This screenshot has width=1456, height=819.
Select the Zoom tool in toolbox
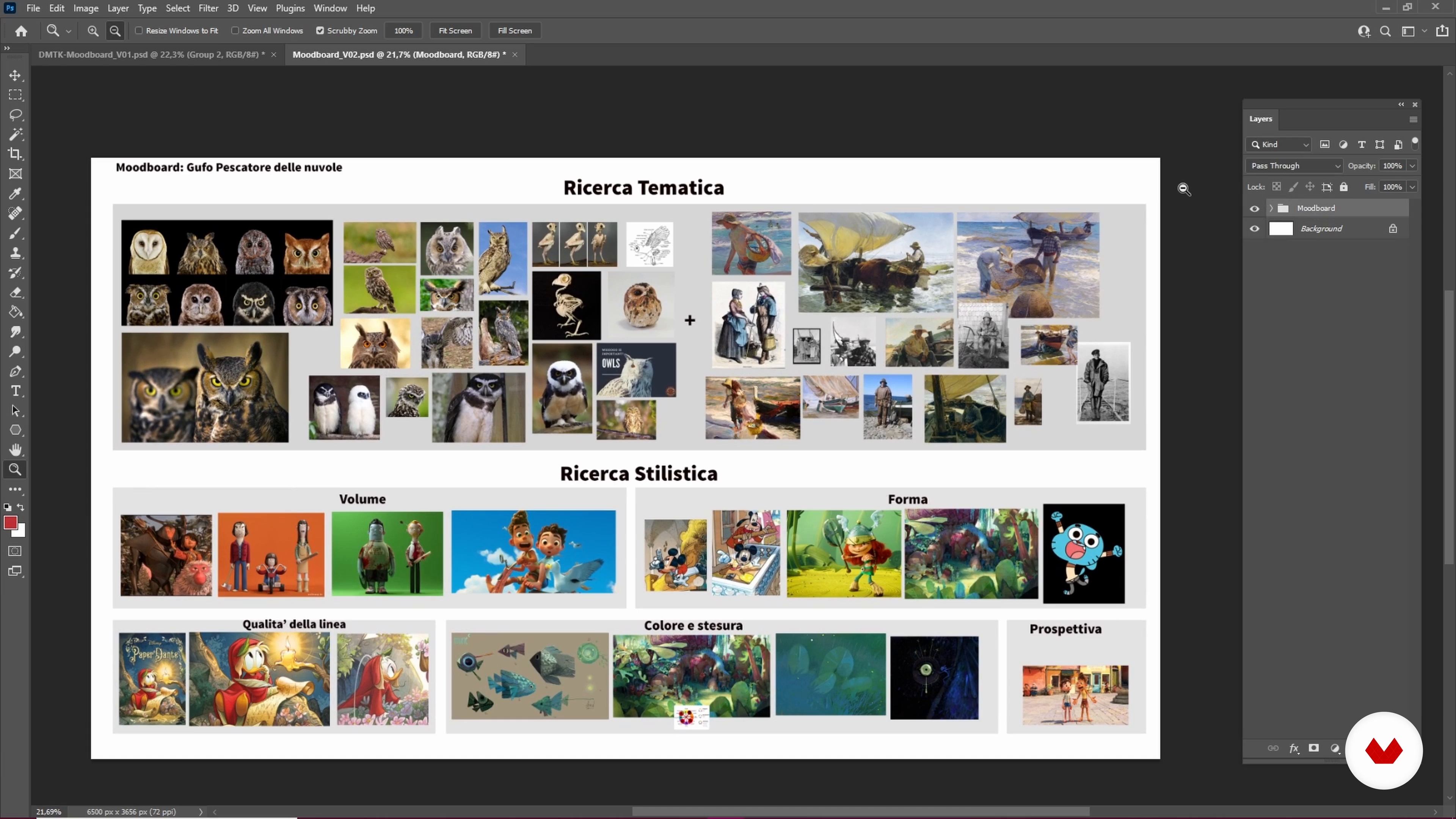15,469
